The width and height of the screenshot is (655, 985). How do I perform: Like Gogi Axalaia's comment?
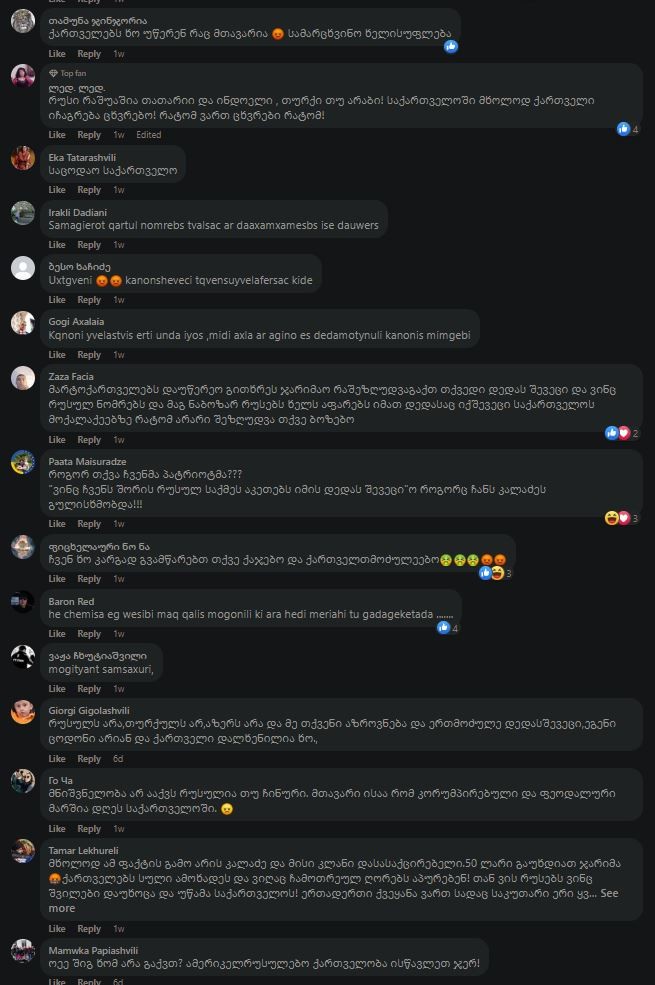(x=57, y=355)
